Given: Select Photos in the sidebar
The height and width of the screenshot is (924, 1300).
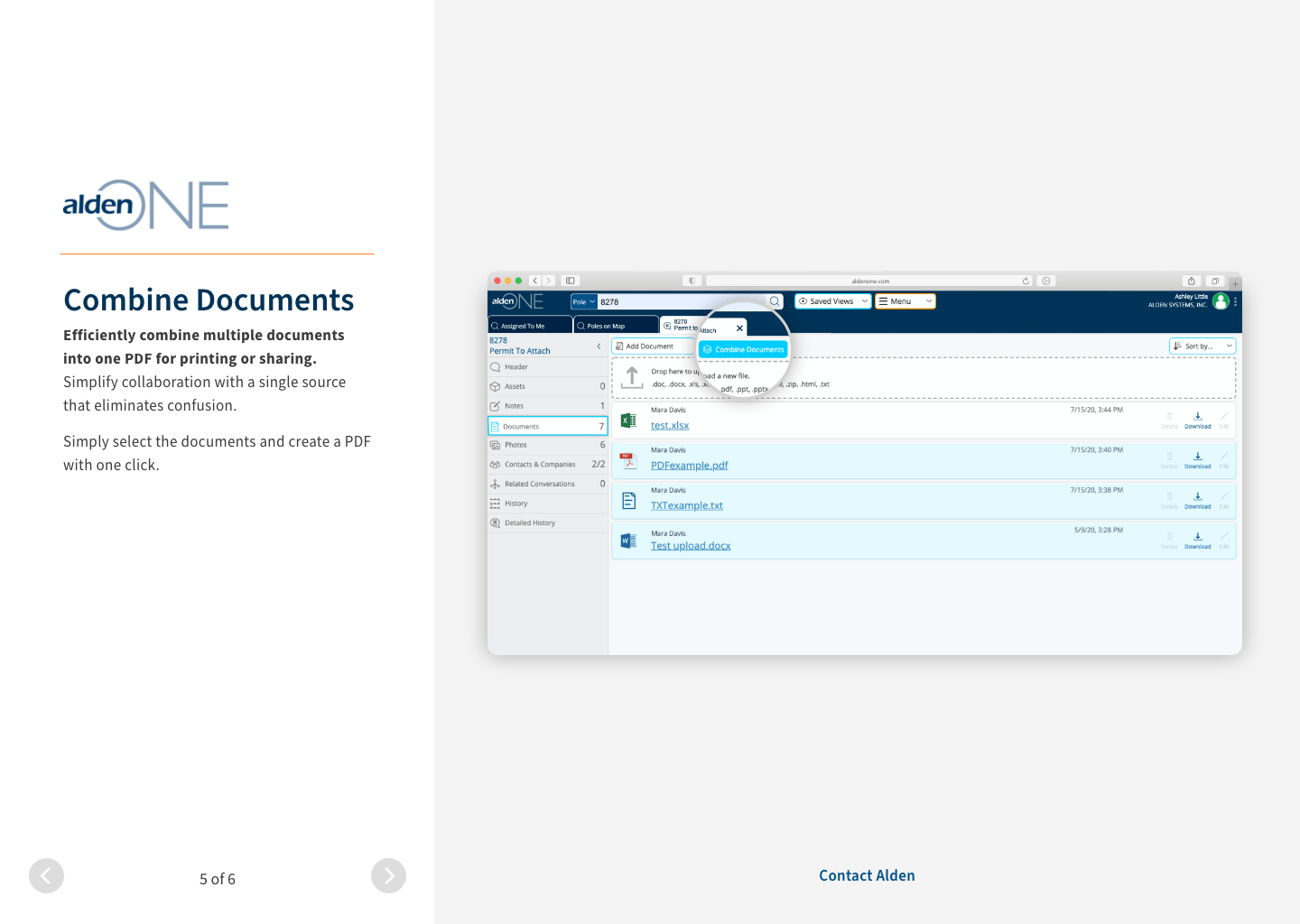Looking at the screenshot, I should 515,445.
